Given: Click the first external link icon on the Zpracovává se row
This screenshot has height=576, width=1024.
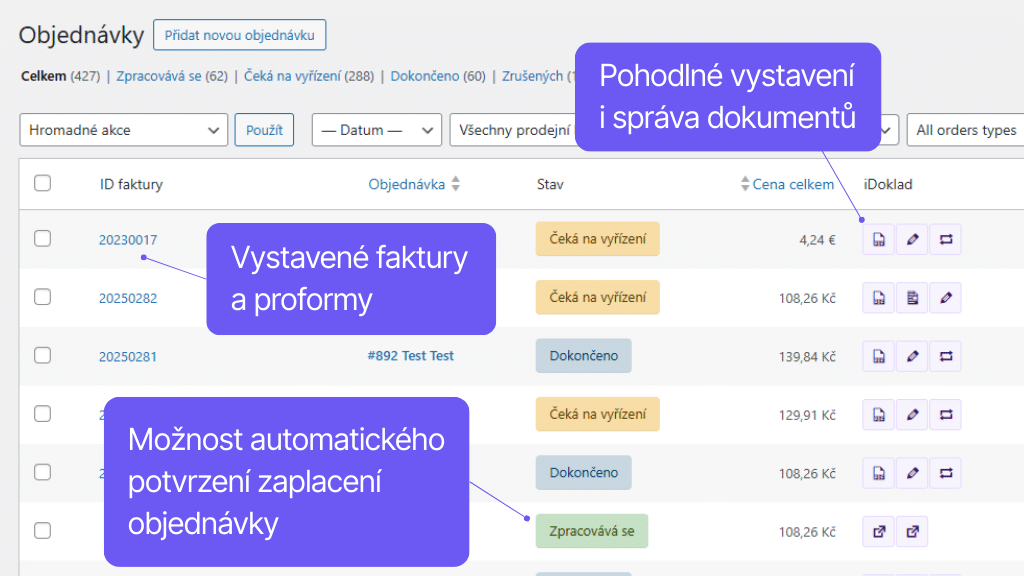Looking at the screenshot, I should [878, 531].
